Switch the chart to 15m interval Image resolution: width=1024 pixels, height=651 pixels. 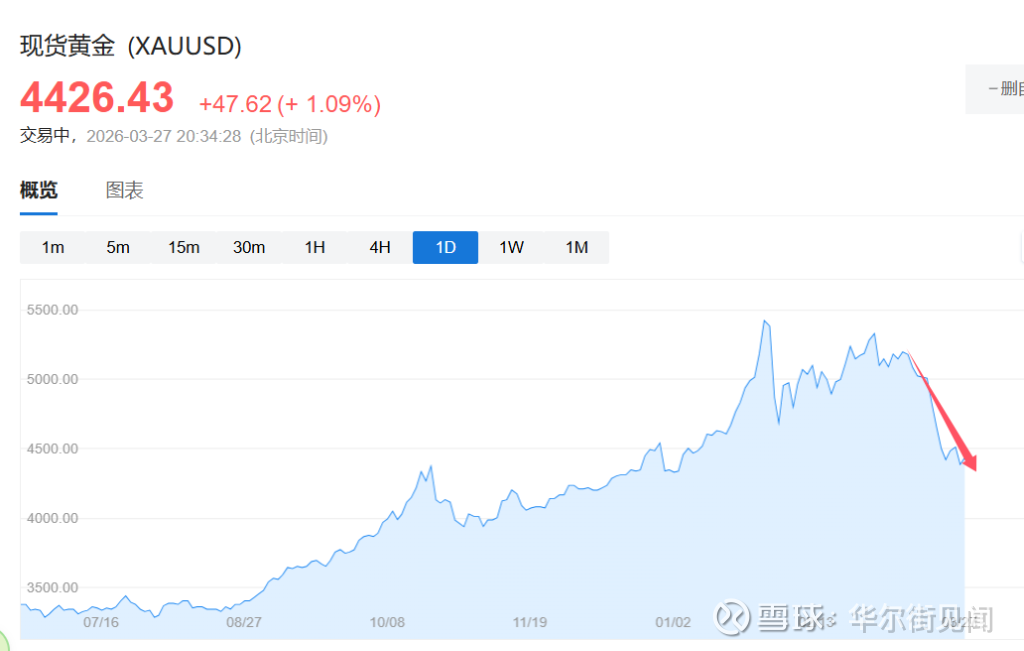coord(184,247)
